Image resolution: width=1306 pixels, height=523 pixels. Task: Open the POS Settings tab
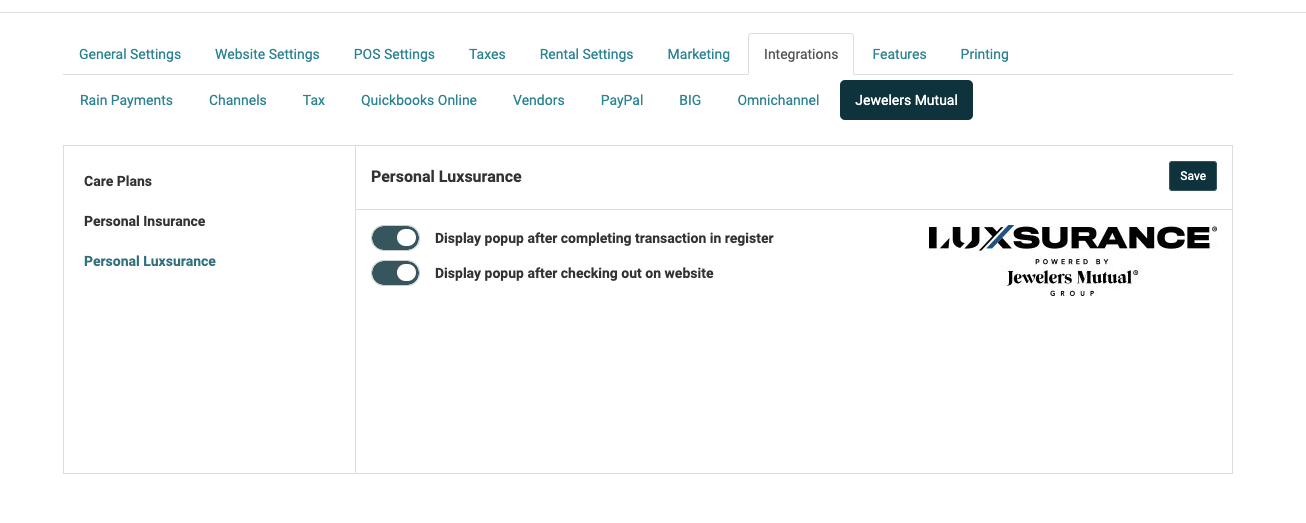pos(394,54)
